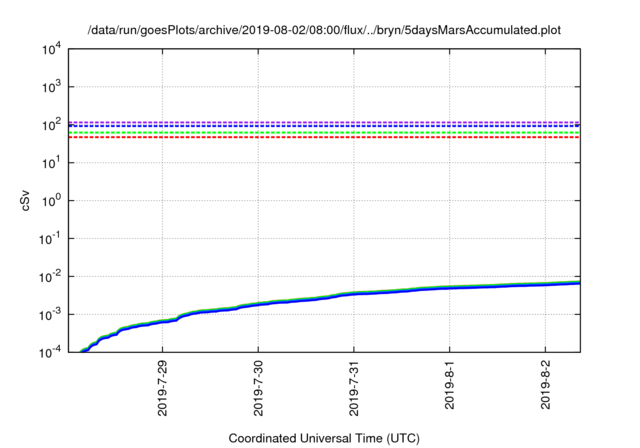This screenshot has width=640, height=448.
Task: Click the plot title file path text
Action: (x=324, y=30)
